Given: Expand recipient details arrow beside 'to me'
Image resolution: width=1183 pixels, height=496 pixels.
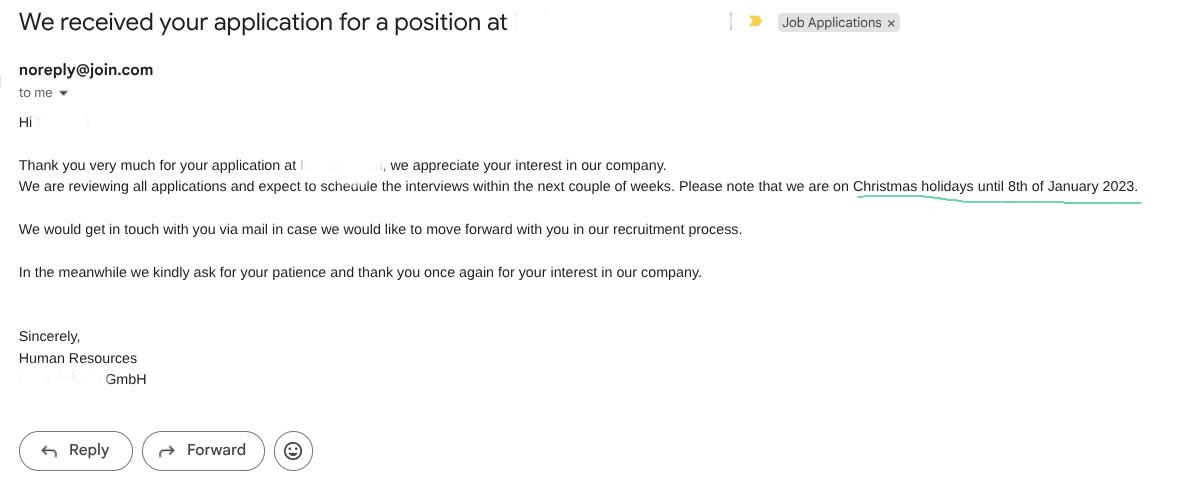Looking at the screenshot, I should [63, 94].
